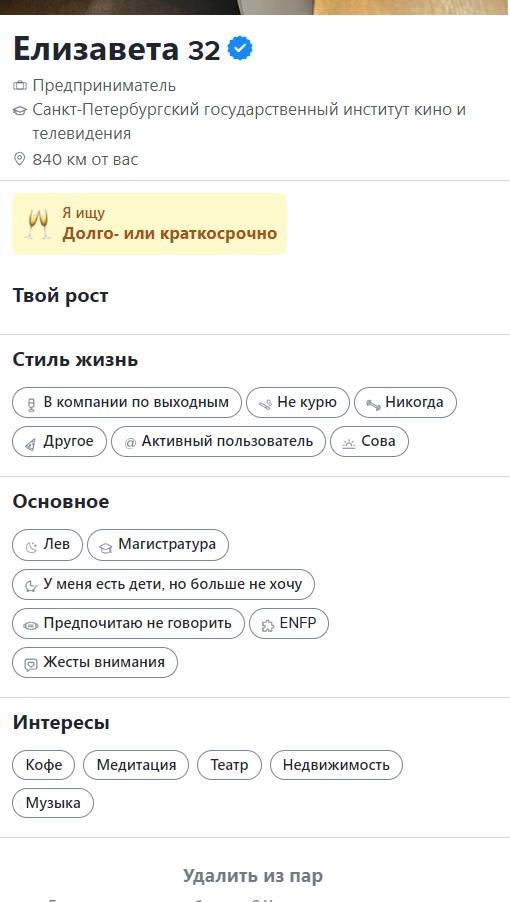Click the sunrise icon in the Сова chip
The width and height of the screenshot is (510, 902).
coord(349,444)
